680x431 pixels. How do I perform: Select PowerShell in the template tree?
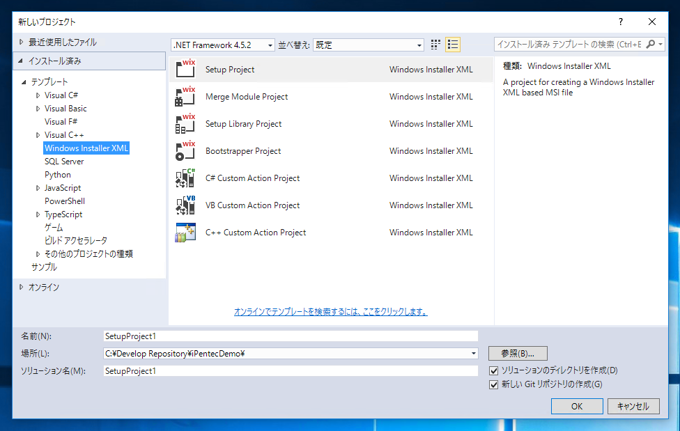[x=65, y=201]
